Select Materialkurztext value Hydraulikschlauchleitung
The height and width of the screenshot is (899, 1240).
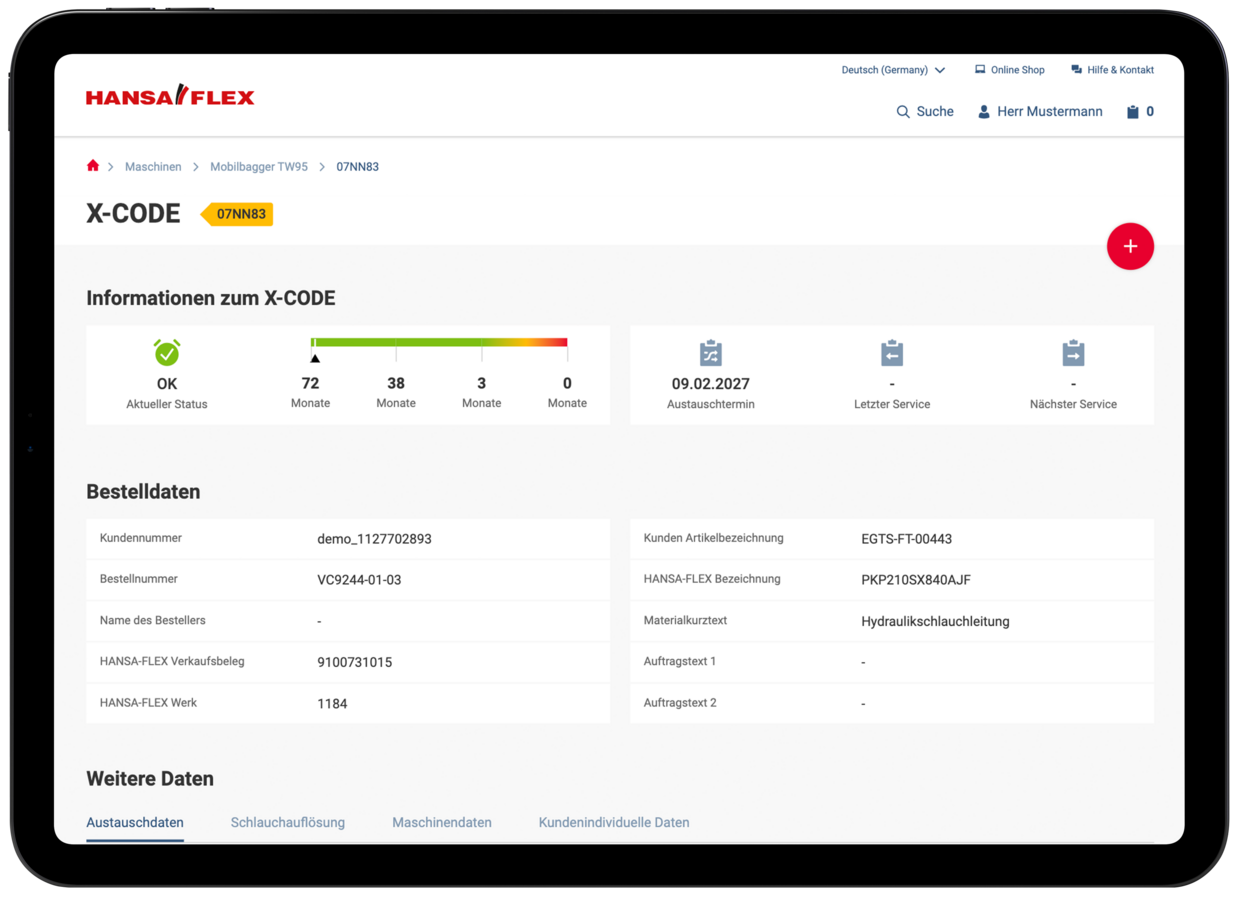pyautogui.click(x=935, y=621)
